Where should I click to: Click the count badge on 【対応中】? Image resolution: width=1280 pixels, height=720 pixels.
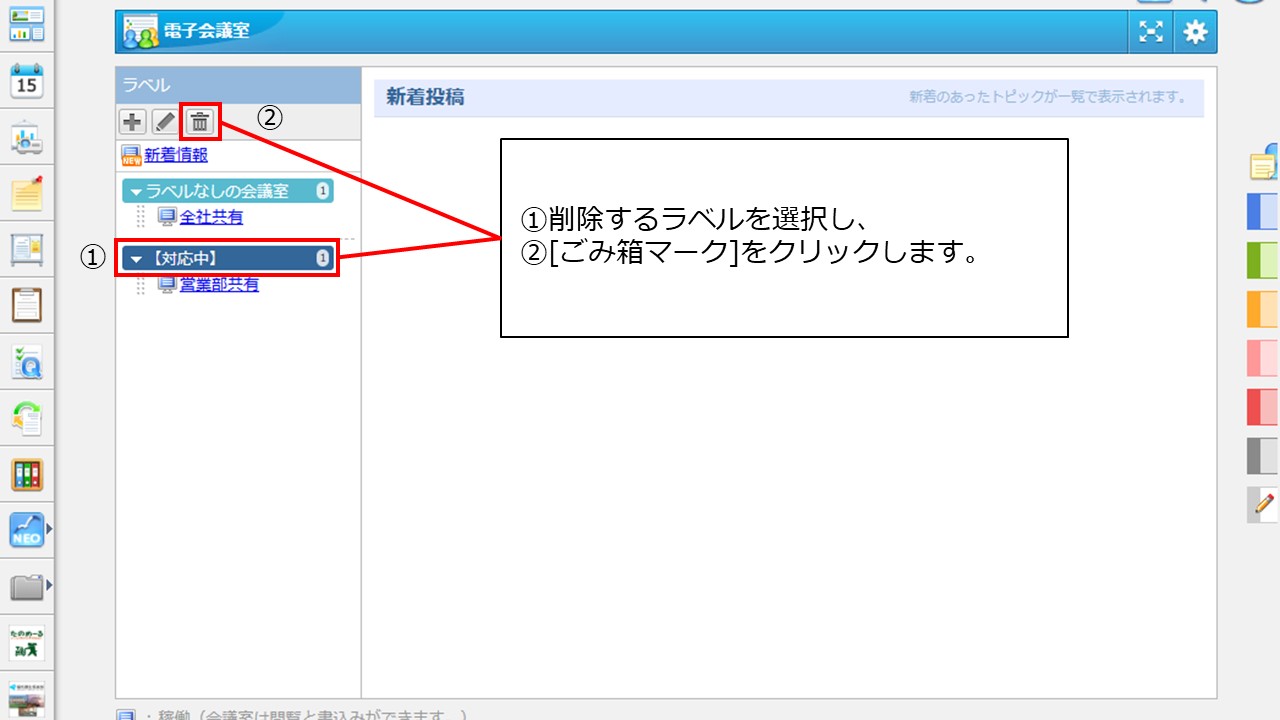pyautogui.click(x=322, y=259)
